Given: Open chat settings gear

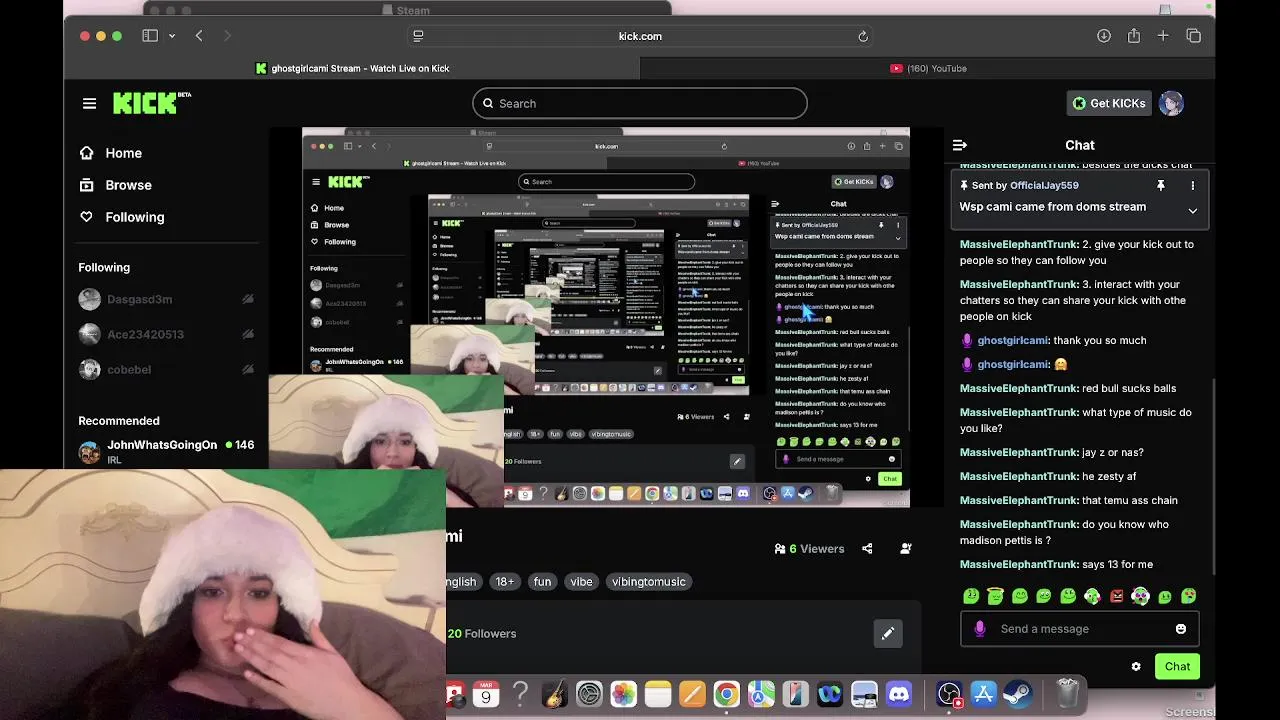Looking at the screenshot, I should pos(1136,666).
